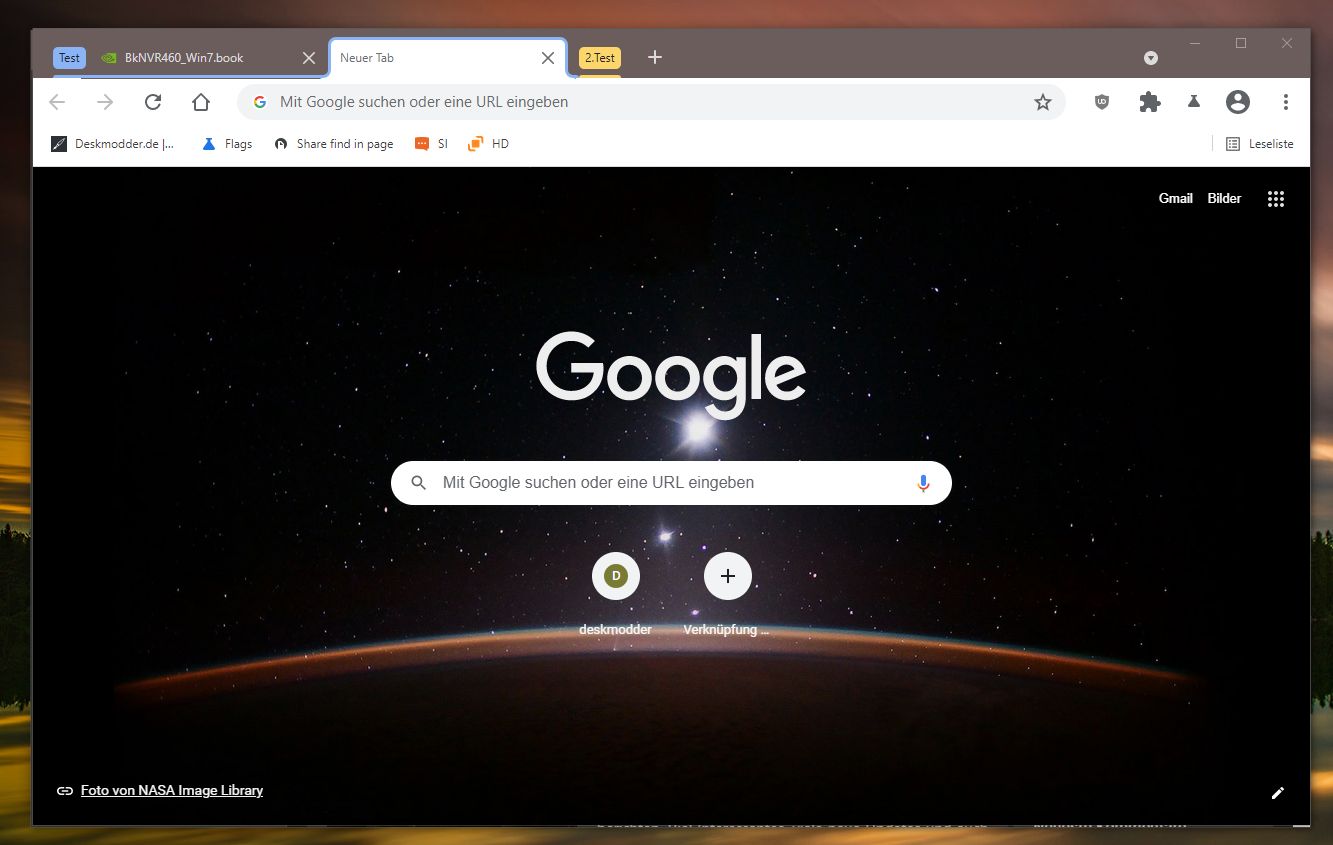
Task: Open the profile avatar icon
Action: (1238, 102)
